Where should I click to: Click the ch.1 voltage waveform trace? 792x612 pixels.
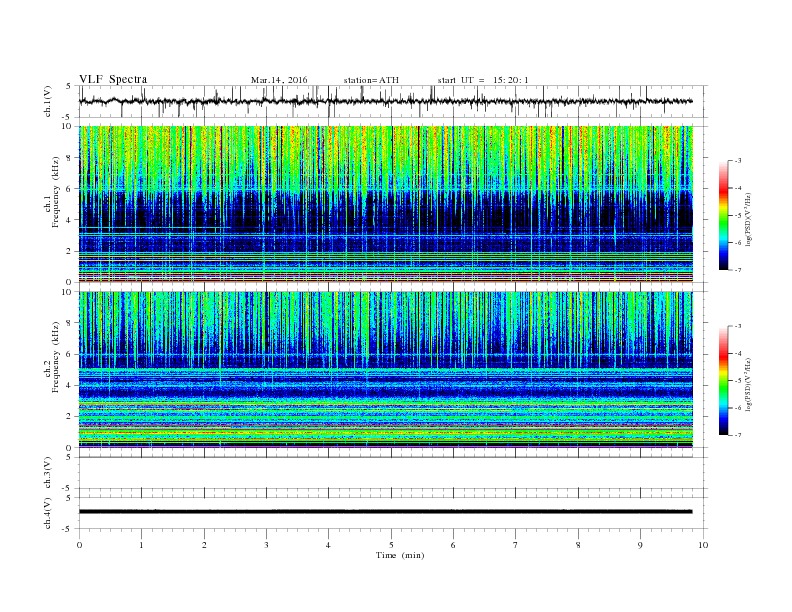tap(385, 101)
